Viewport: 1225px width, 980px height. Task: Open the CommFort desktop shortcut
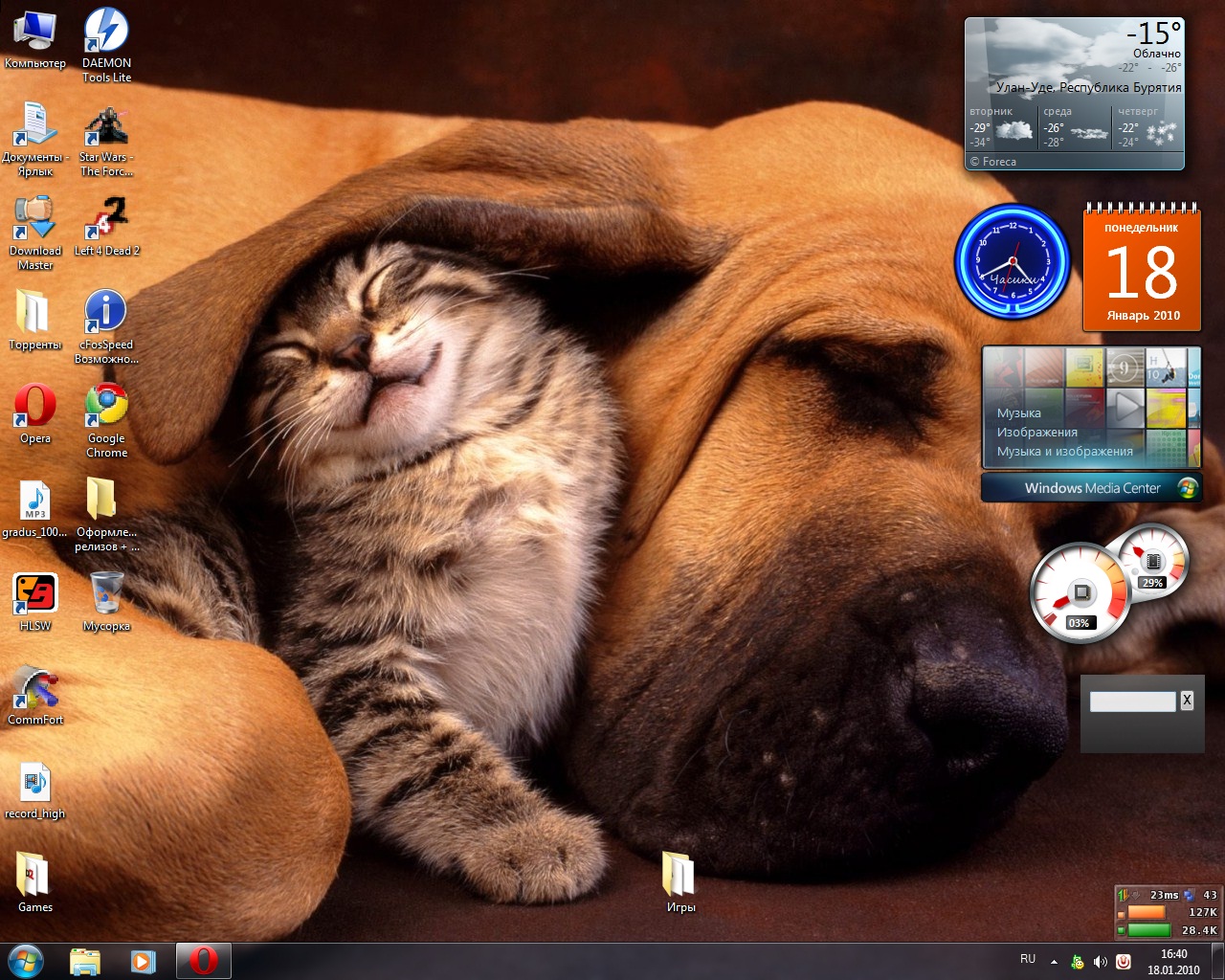click(x=34, y=688)
